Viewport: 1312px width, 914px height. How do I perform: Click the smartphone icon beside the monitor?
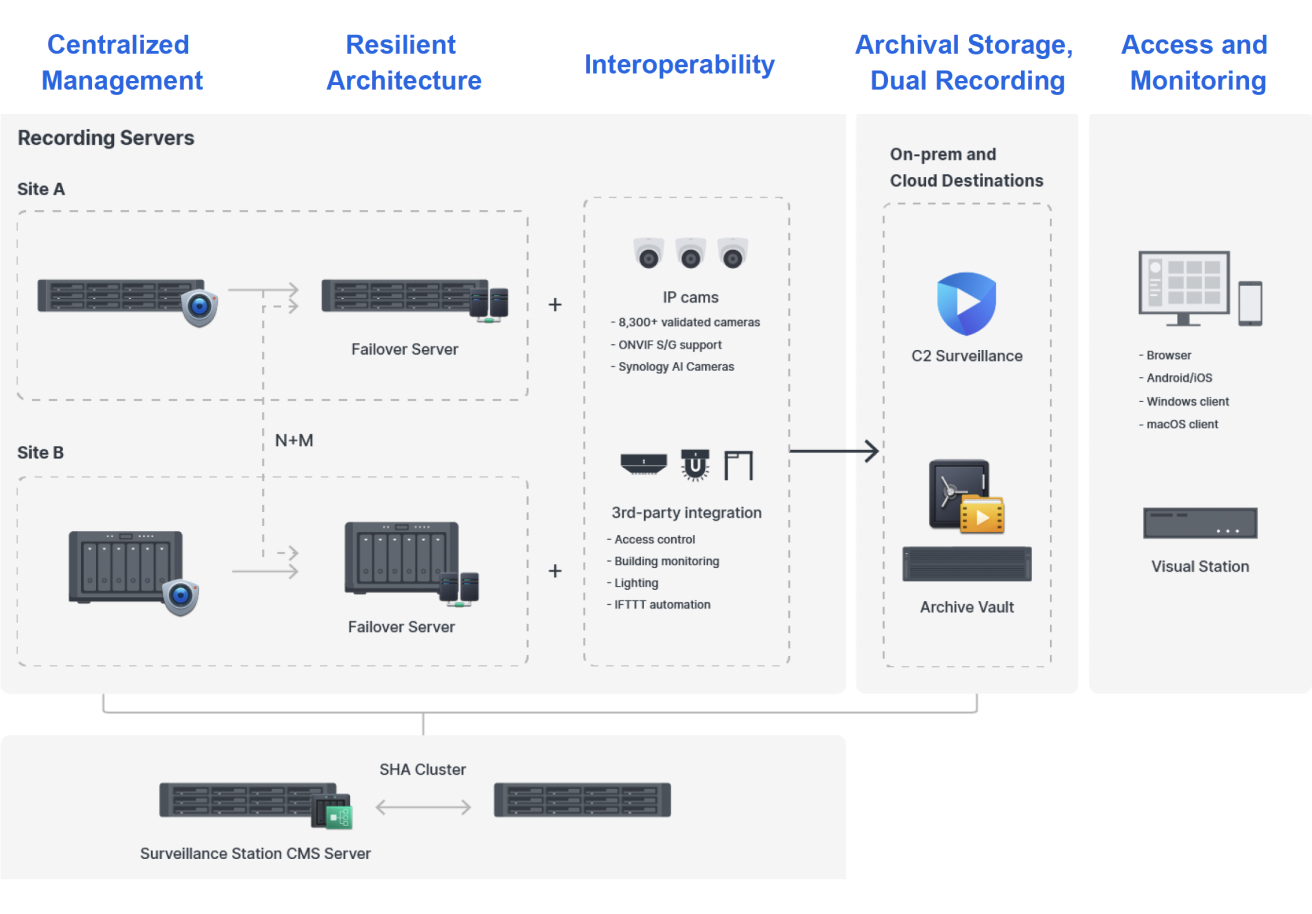click(x=1250, y=303)
